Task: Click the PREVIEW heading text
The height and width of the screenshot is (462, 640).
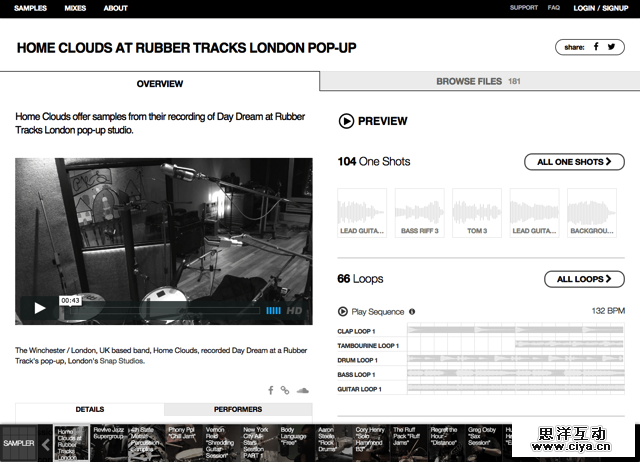Action: (x=382, y=121)
